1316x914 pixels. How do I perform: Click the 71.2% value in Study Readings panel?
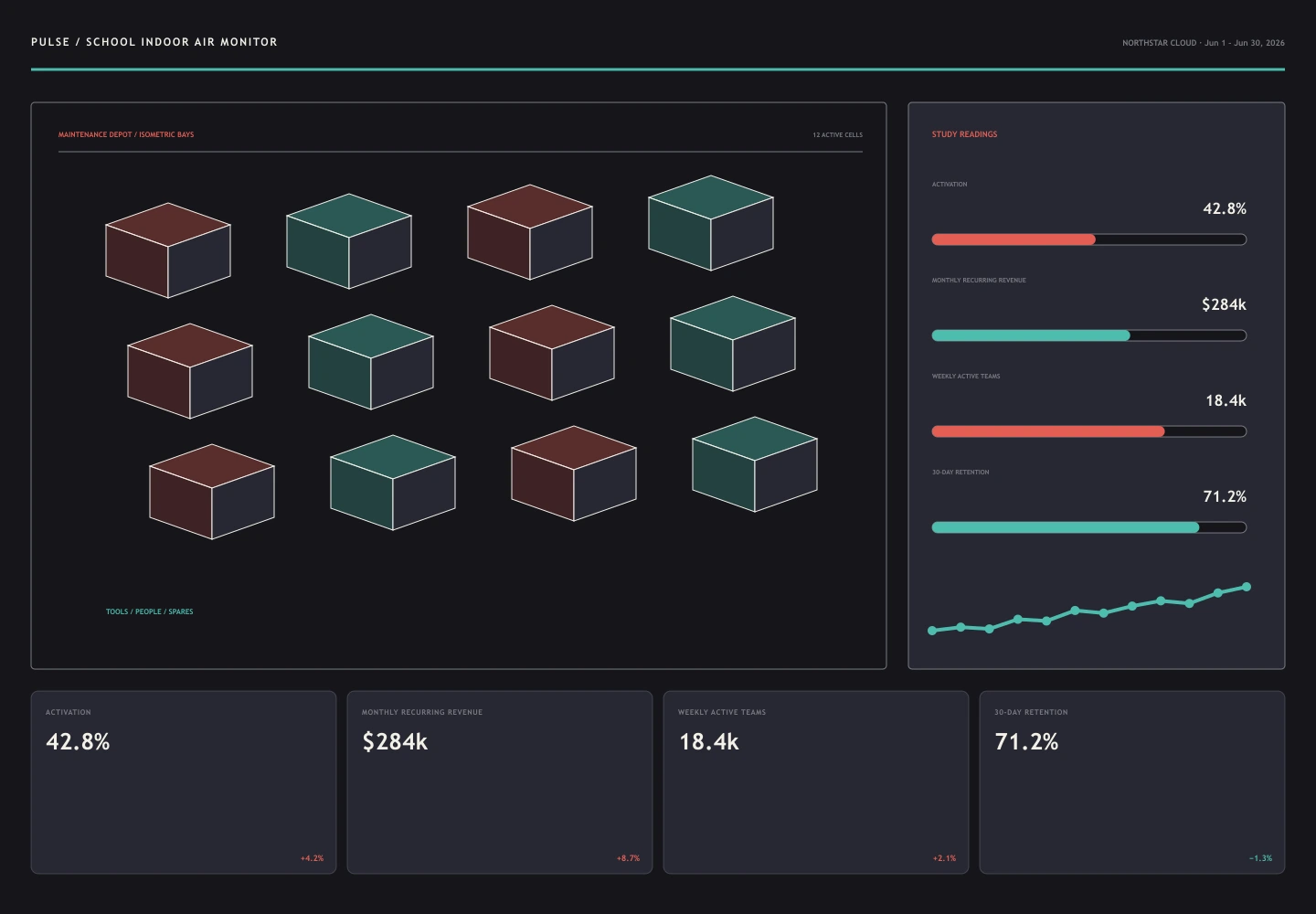coord(1225,496)
